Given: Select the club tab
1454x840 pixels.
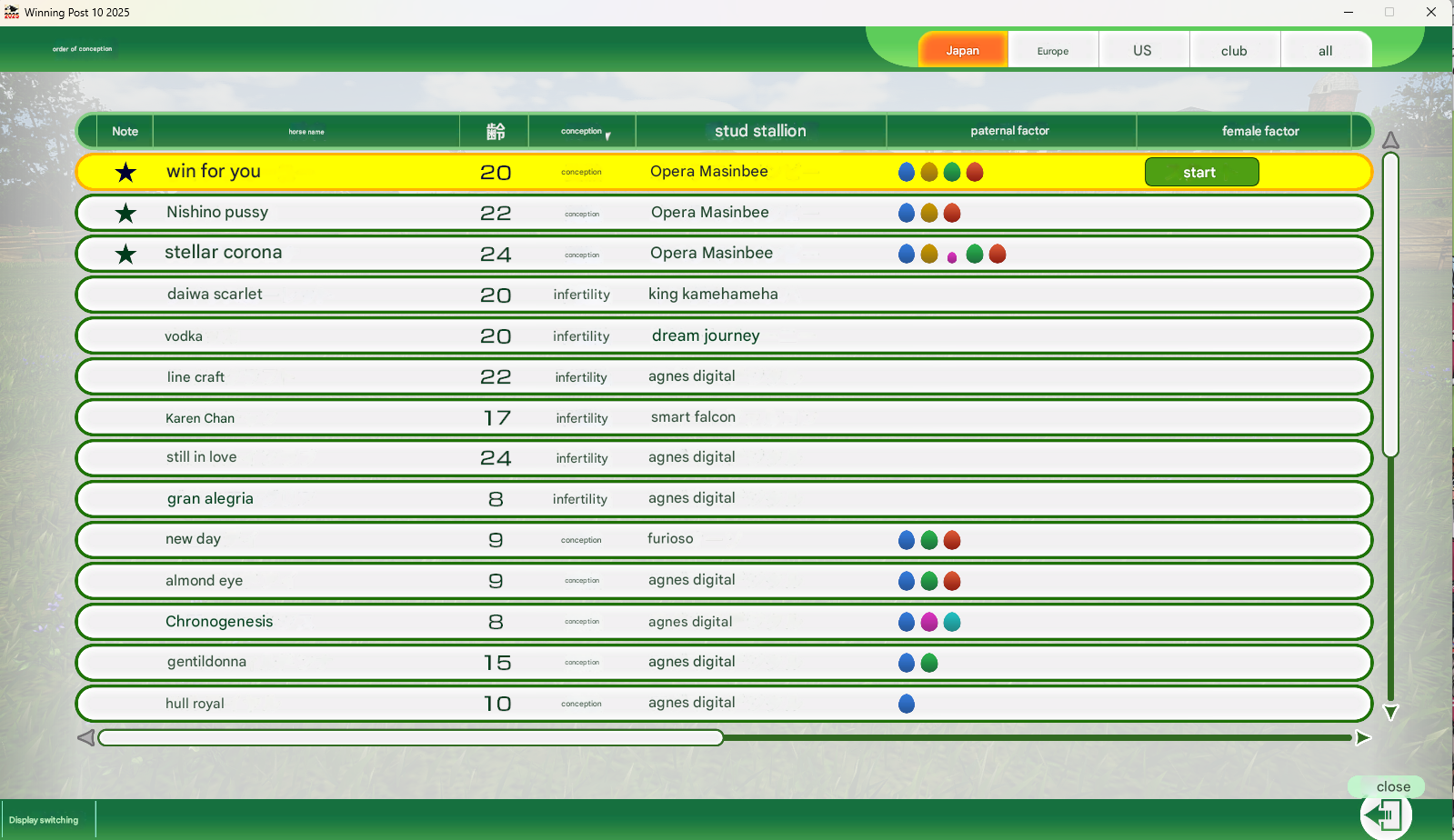Looking at the screenshot, I should tap(1234, 51).
